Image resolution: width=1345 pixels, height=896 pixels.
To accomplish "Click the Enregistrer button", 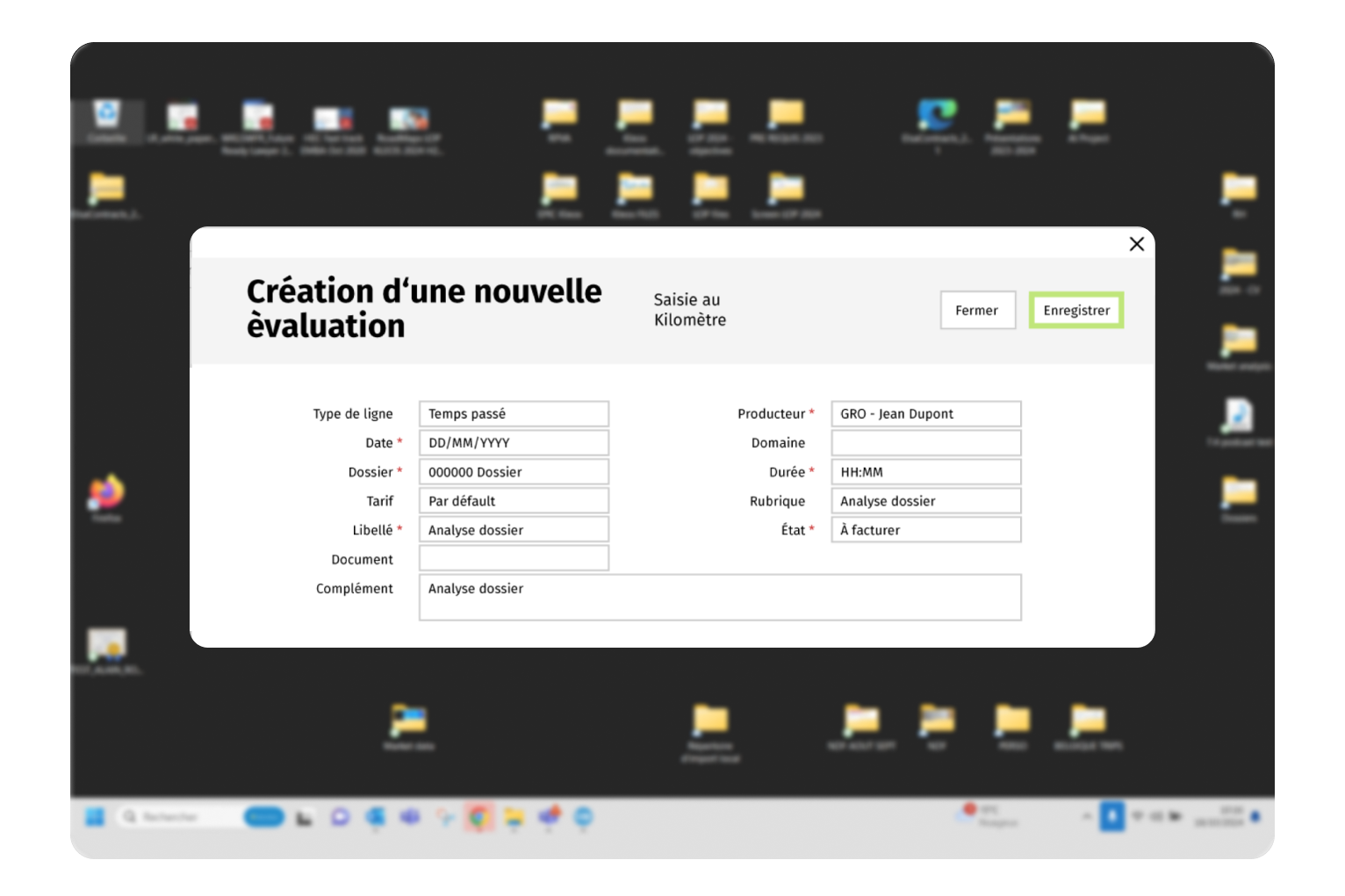I will pyautogui.click(x=1075, y=311).
